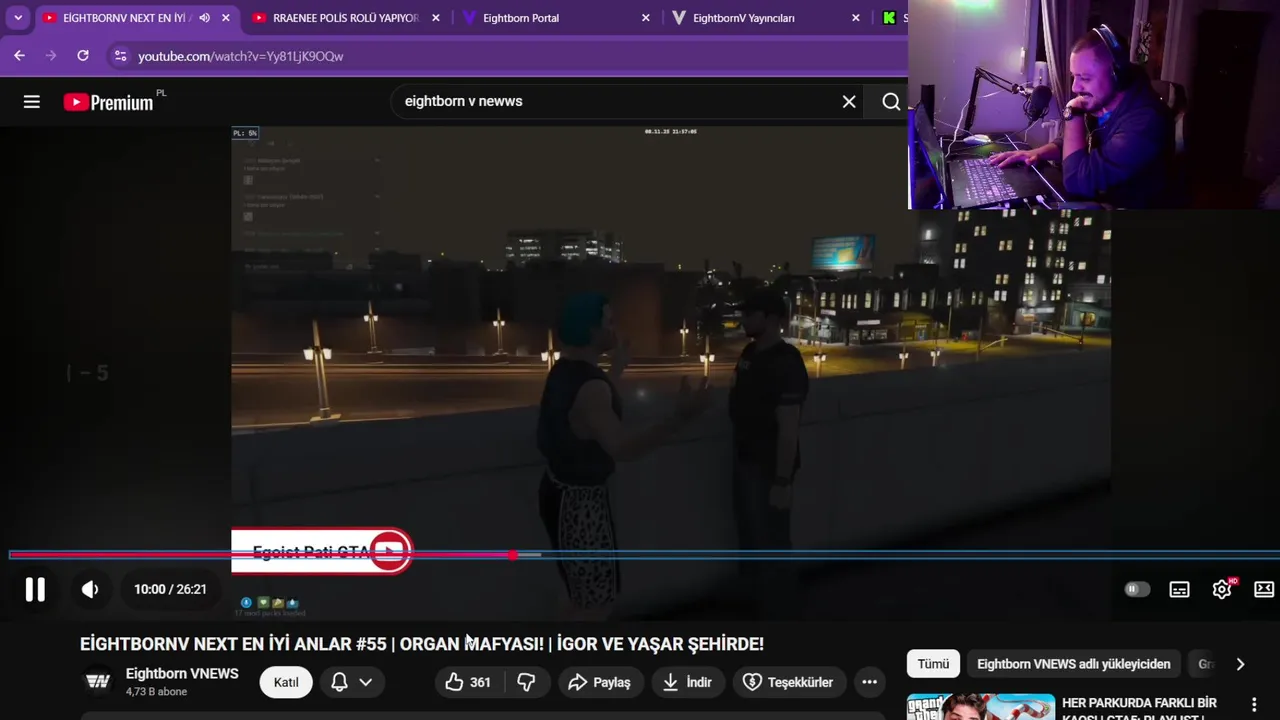Close the EİGHTBORNV NEXT EN İYİ tab
The image size is (1280, 720).
(226, 18)
